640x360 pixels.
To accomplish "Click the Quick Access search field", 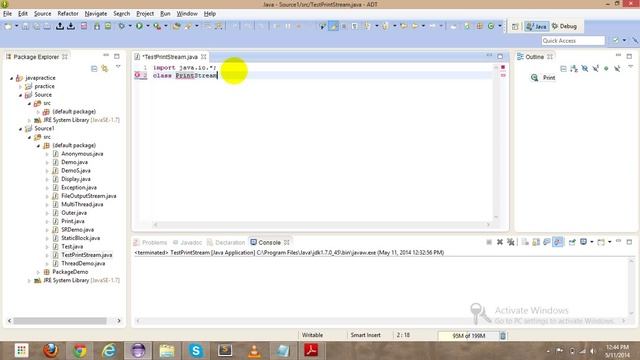I will click(573, 41).
